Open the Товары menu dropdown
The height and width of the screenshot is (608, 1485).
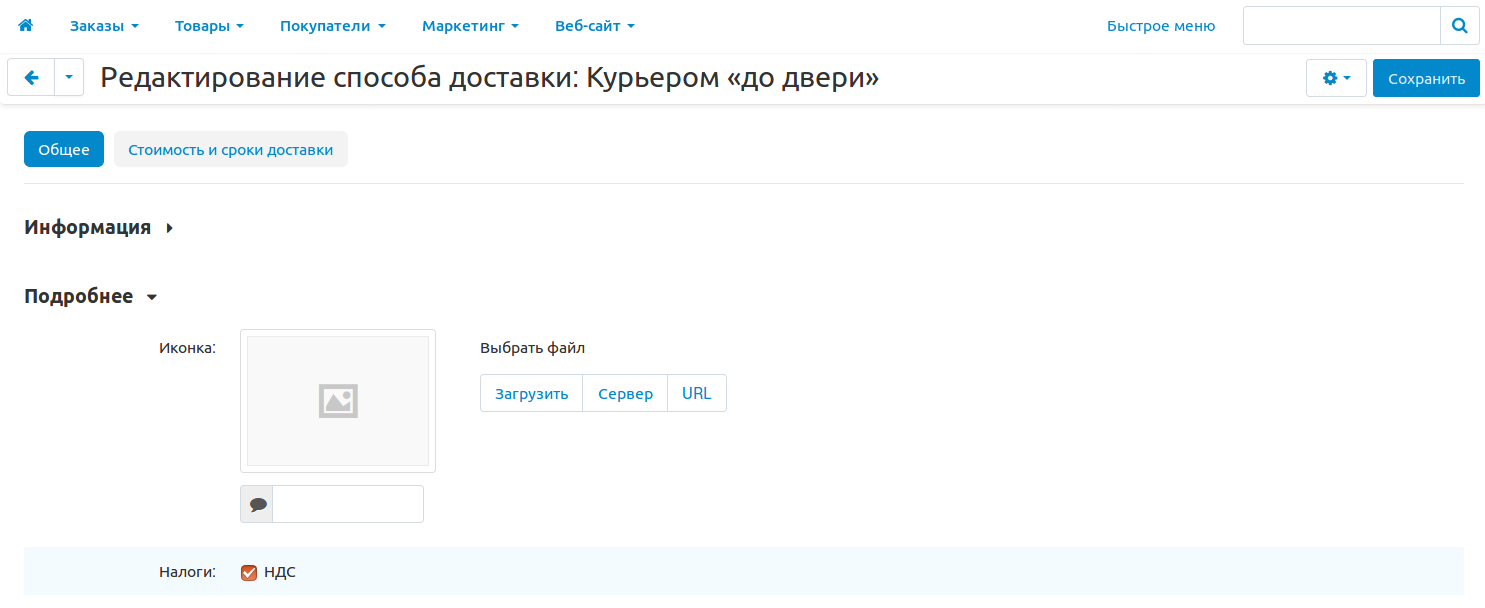209,26
